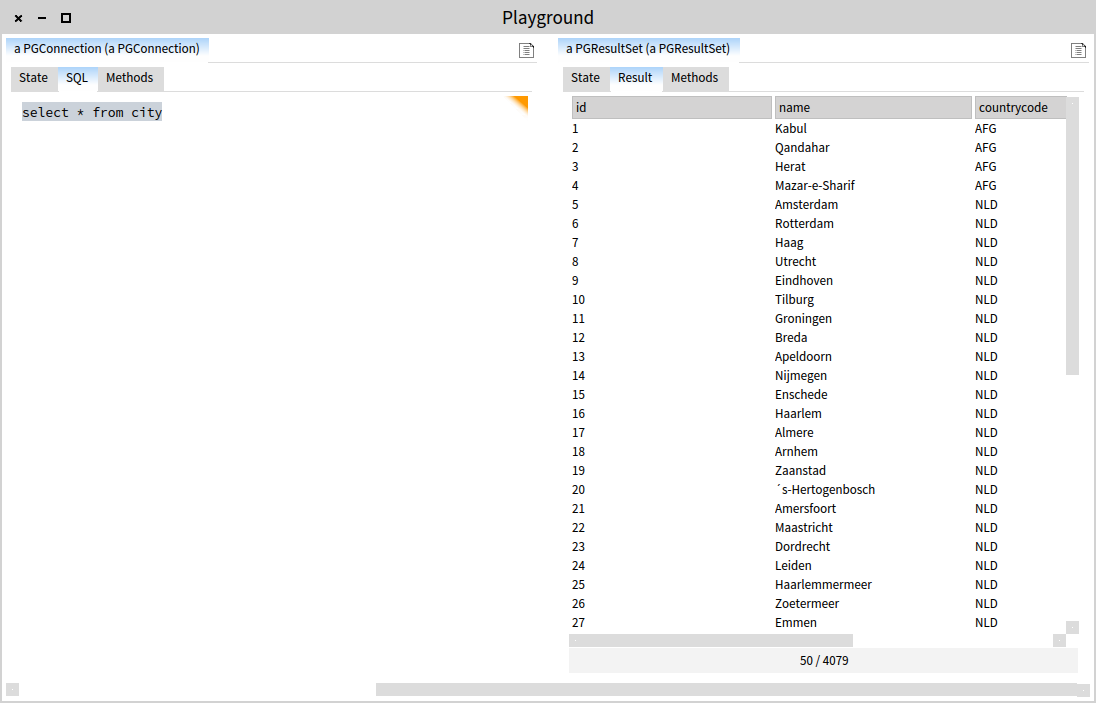Maximize the Playground window
Screen dimensions: 1096x703
[66, 18]
